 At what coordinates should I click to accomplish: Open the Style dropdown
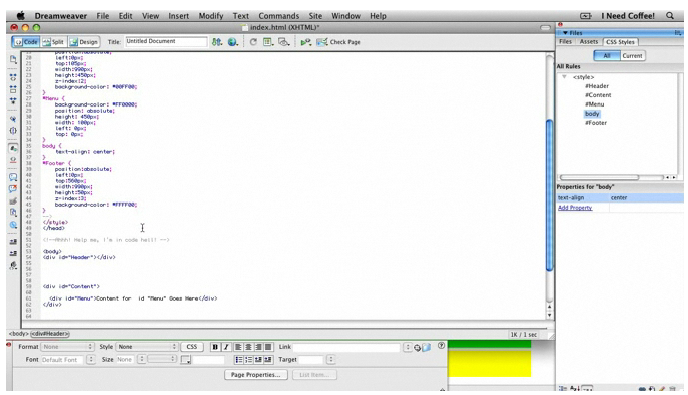pos(147,347)
